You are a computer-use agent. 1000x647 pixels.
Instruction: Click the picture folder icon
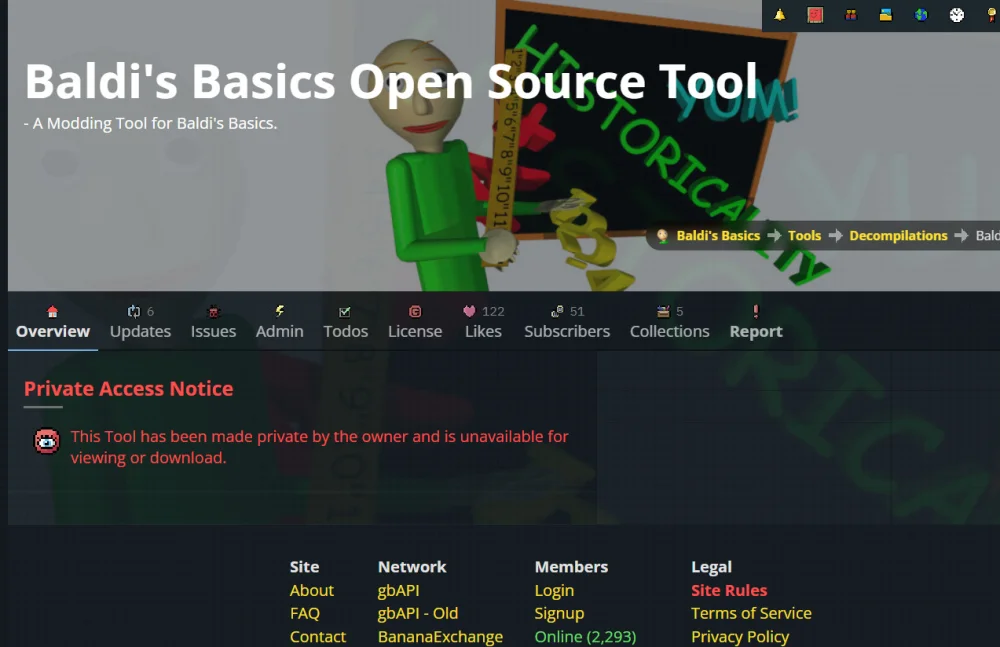[886, 15]
